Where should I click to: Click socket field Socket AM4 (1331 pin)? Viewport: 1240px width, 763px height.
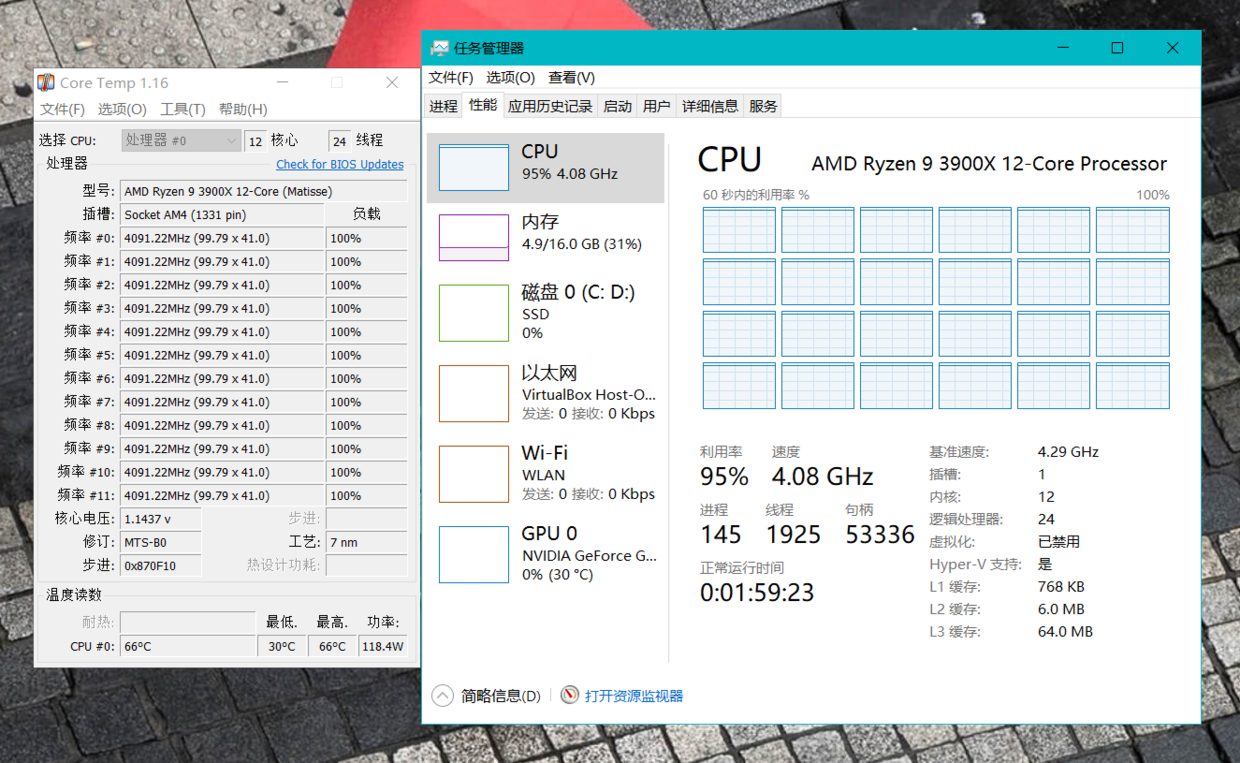[x=222, y=214]
